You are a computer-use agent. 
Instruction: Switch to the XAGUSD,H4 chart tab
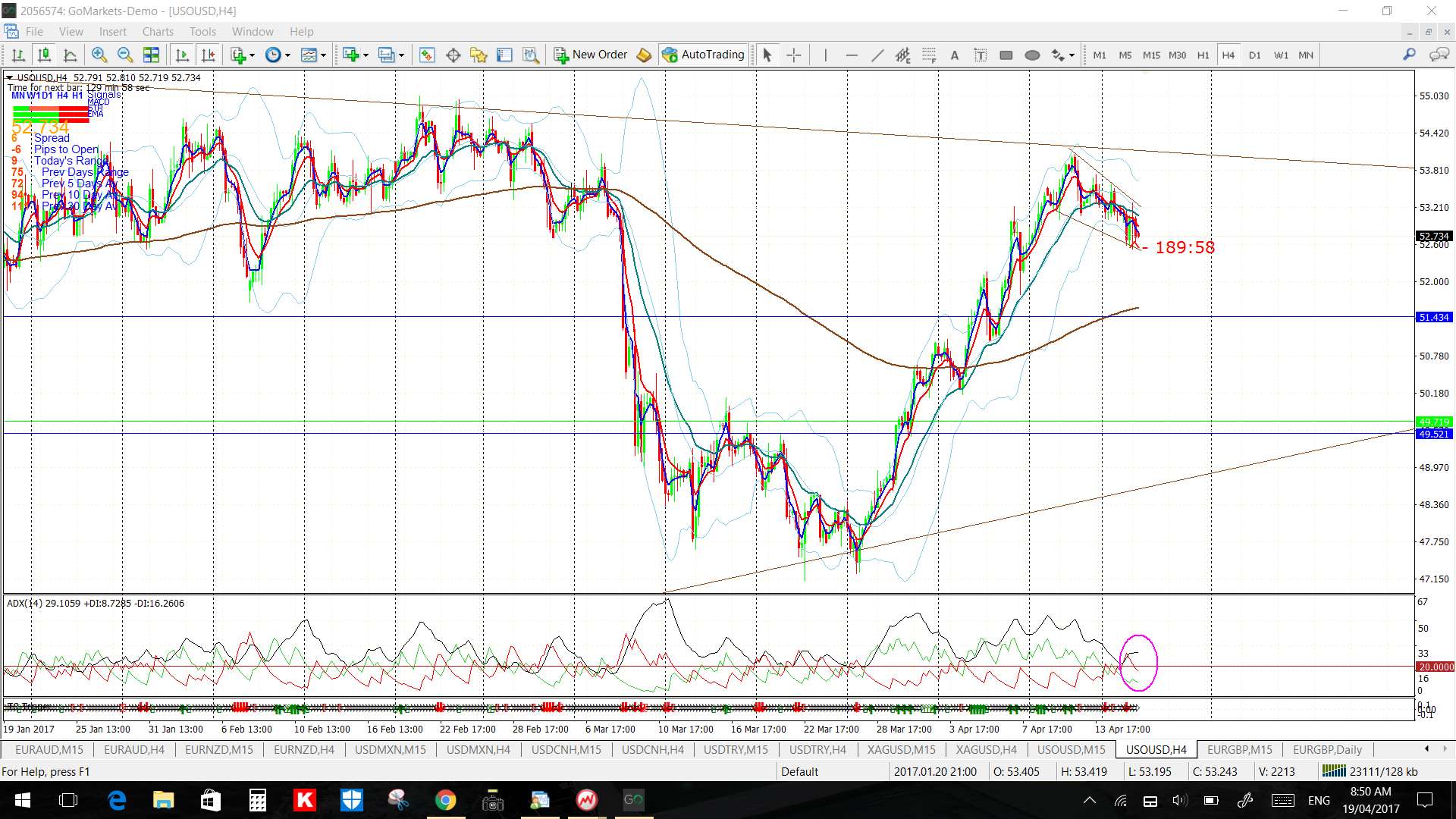pos(986,749)
